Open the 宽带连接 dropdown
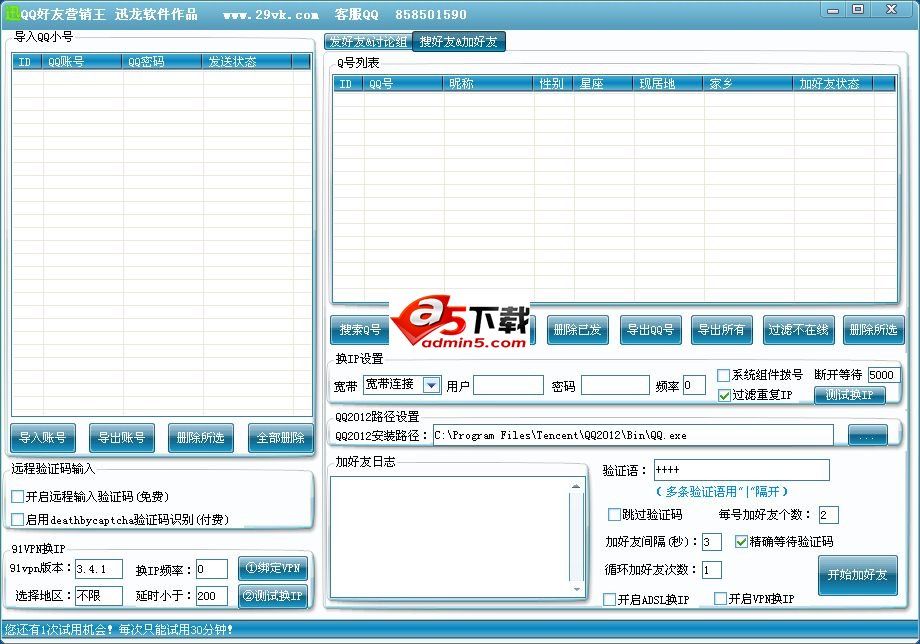This screenshot has width=920, height=644. point(432,385)
